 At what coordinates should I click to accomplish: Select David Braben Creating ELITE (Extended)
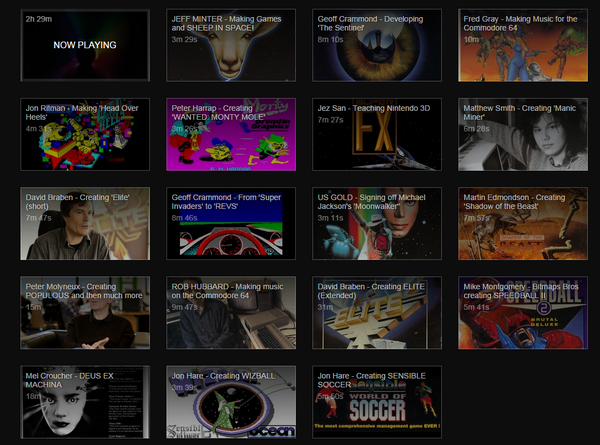377,313
